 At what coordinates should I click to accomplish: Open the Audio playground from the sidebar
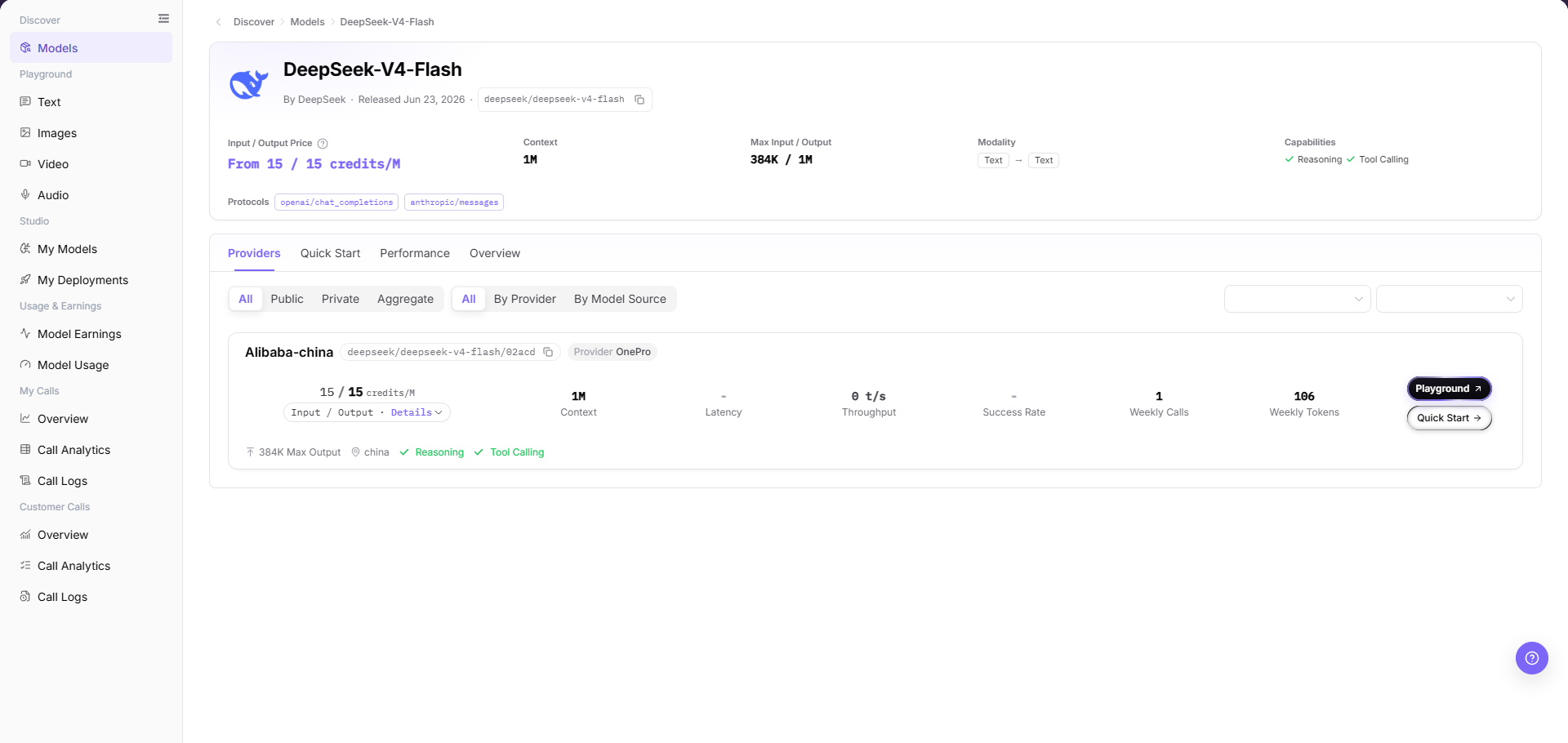click(91, 195)
